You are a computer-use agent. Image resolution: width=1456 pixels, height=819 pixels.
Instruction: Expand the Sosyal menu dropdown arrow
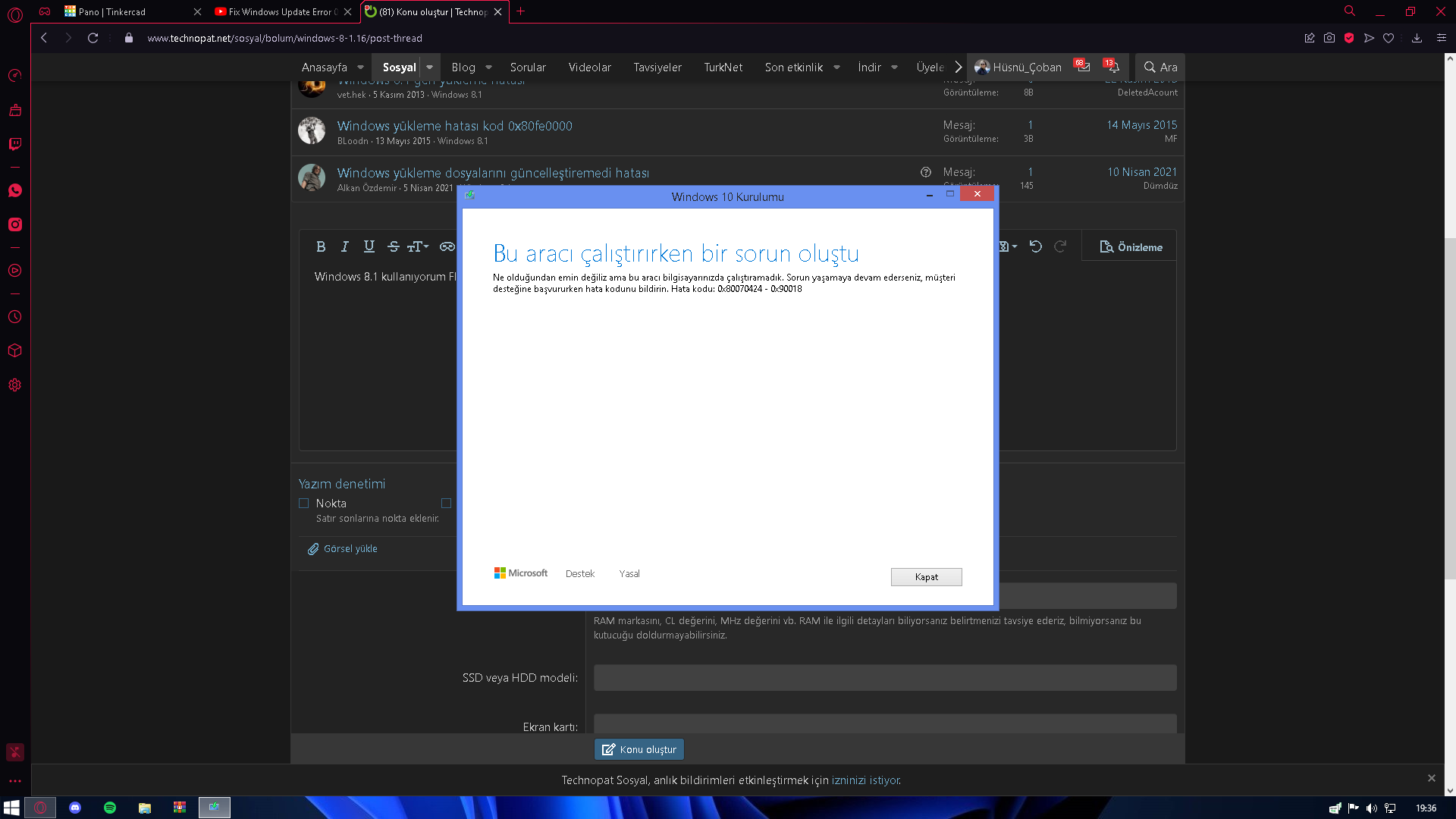point(429,67)
